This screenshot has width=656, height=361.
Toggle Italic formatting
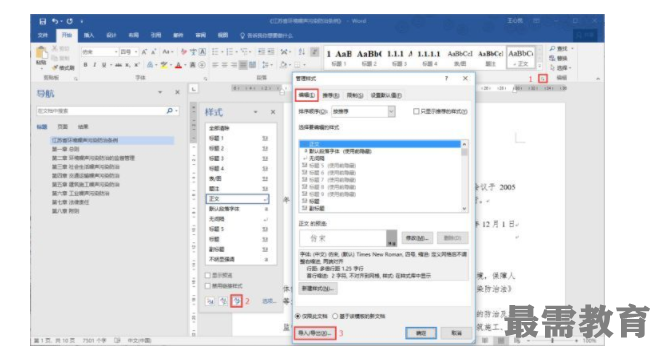click(x=95, y=65)
